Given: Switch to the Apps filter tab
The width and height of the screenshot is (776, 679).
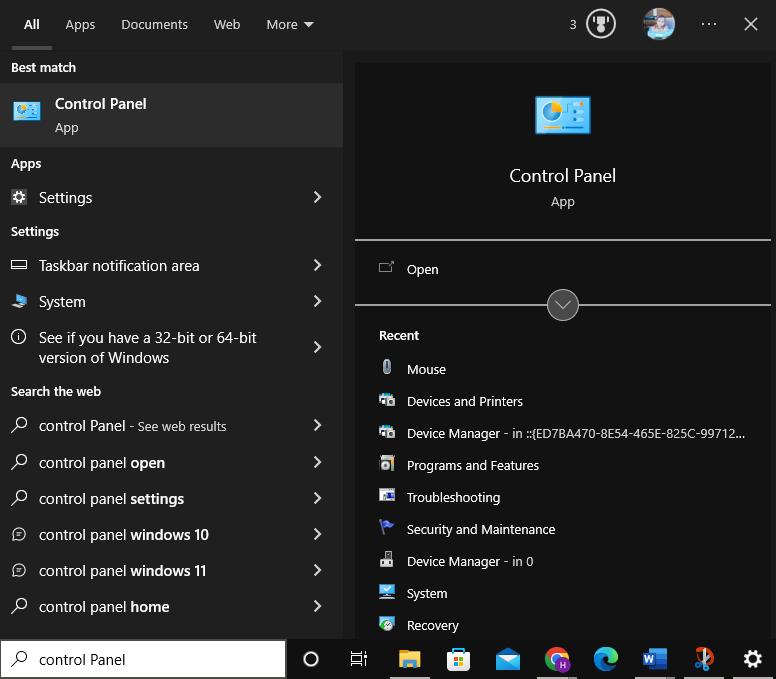Looking at the screenshot, I should [x=80, y=24].
